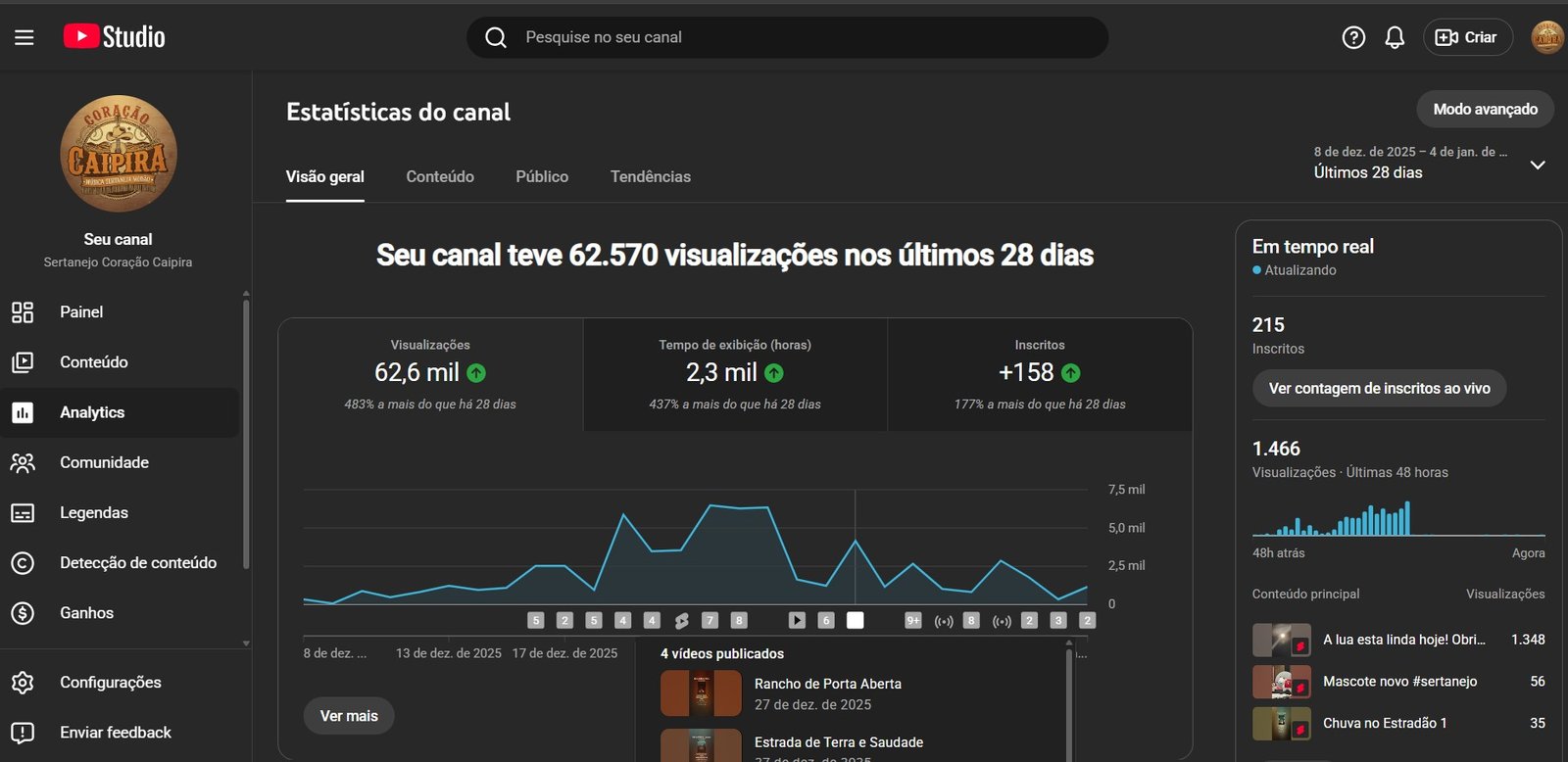The width and height of the screenshot is (1568, 762).
Task: Switch to the Tendências tab
Action: [651, 177]
